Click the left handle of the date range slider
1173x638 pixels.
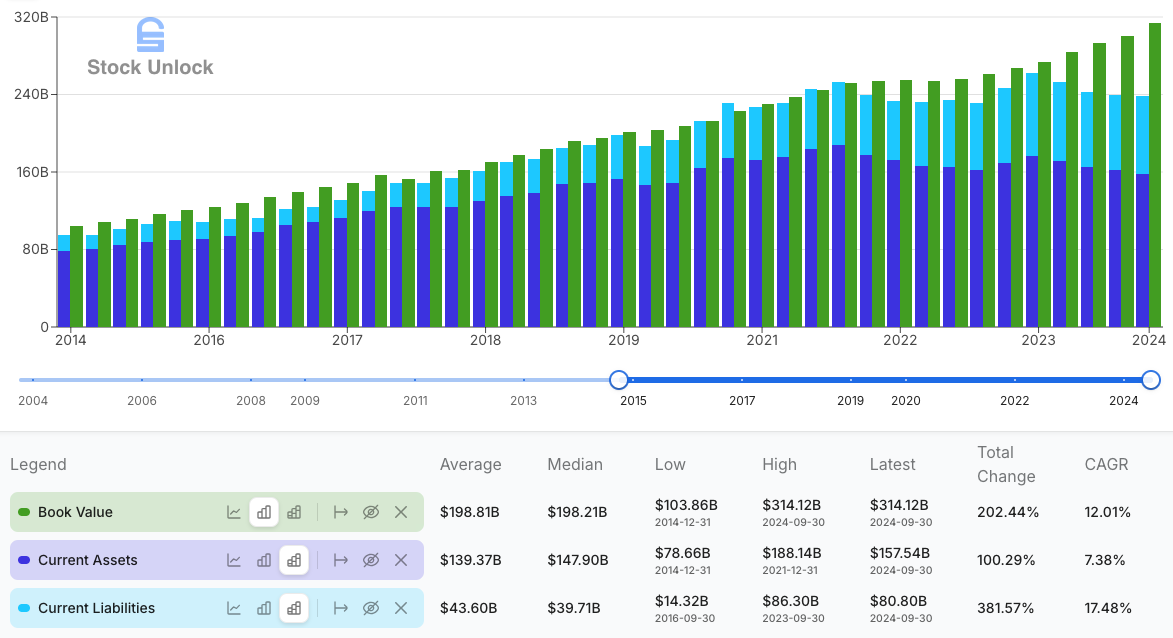[618, 380]
